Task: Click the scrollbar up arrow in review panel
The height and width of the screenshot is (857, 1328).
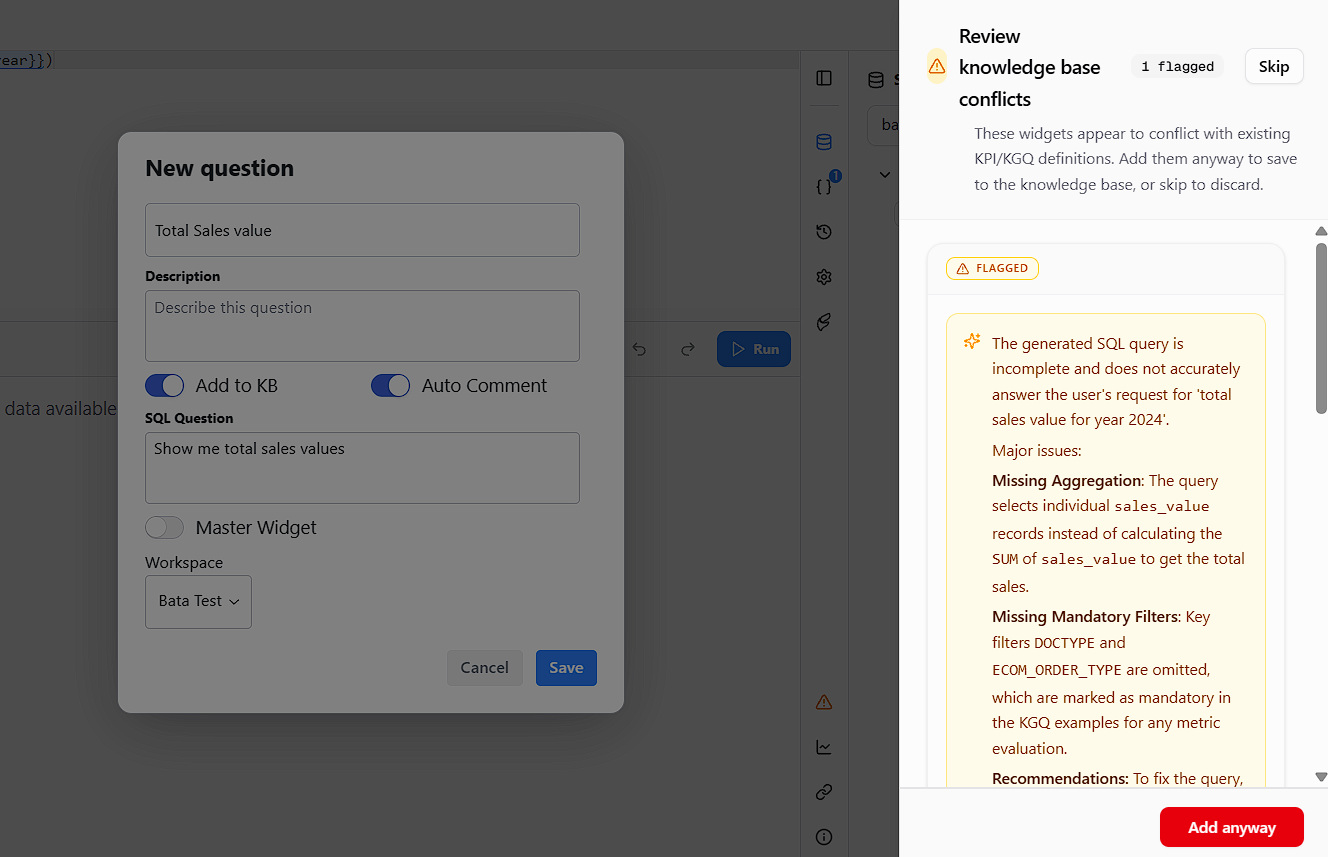Action: coord(1321,231)
